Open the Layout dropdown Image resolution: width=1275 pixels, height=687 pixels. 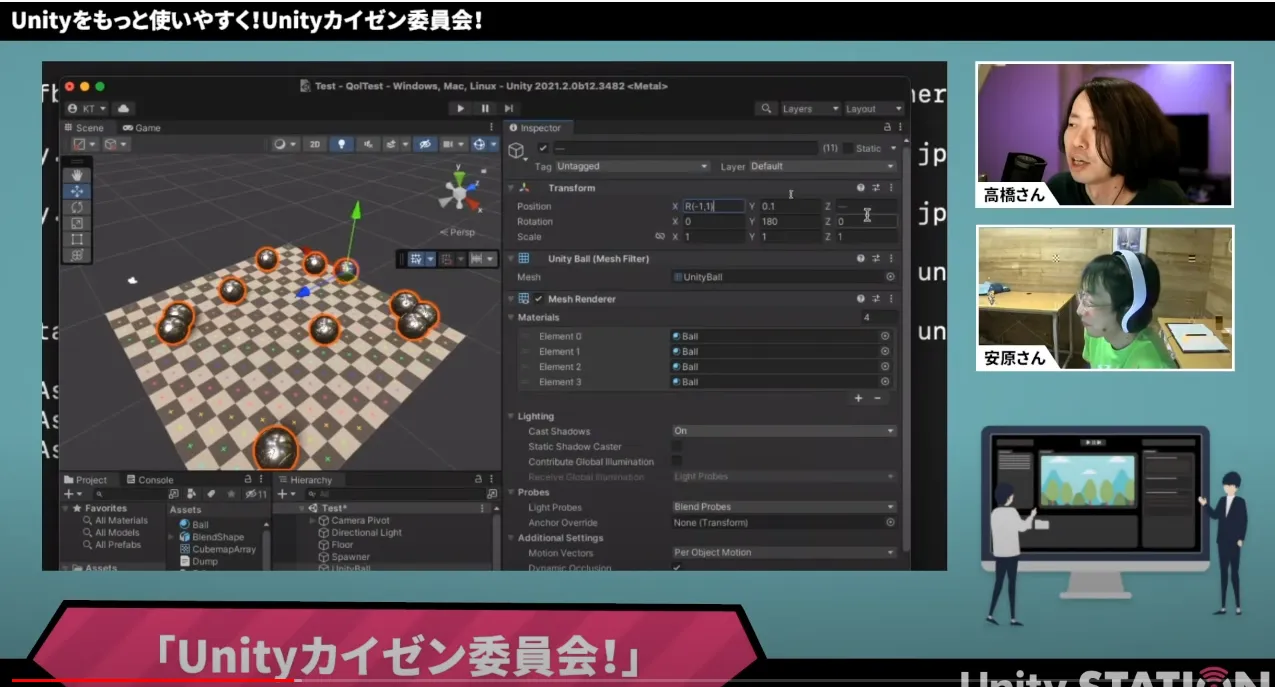click(872, 108)
